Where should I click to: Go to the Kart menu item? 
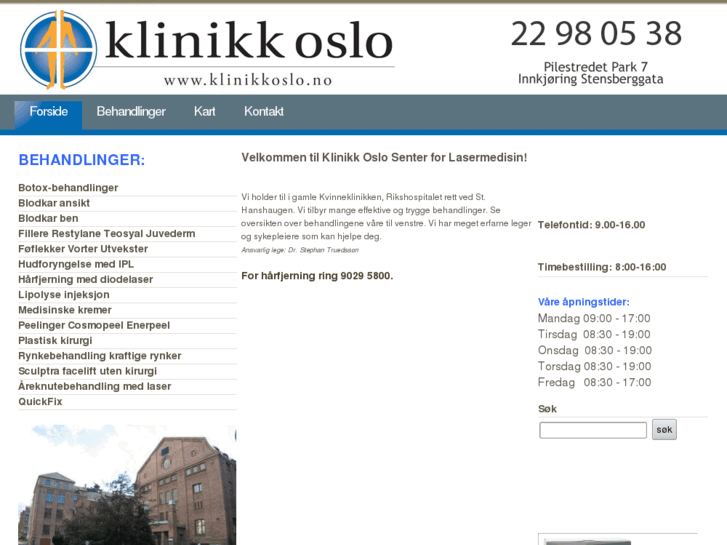[204, 112]
